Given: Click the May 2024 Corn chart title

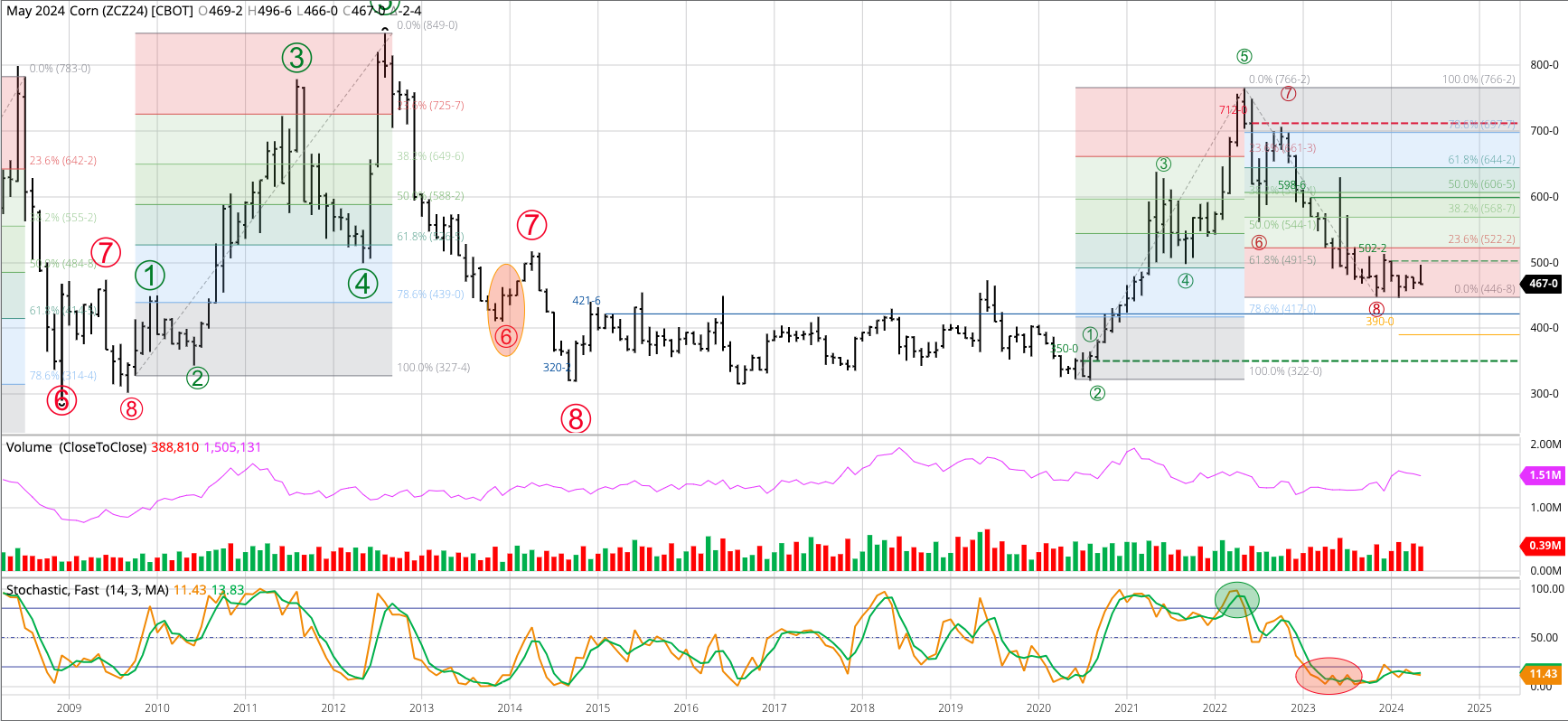Looking at the screenshot, I should tap(99, 11).
